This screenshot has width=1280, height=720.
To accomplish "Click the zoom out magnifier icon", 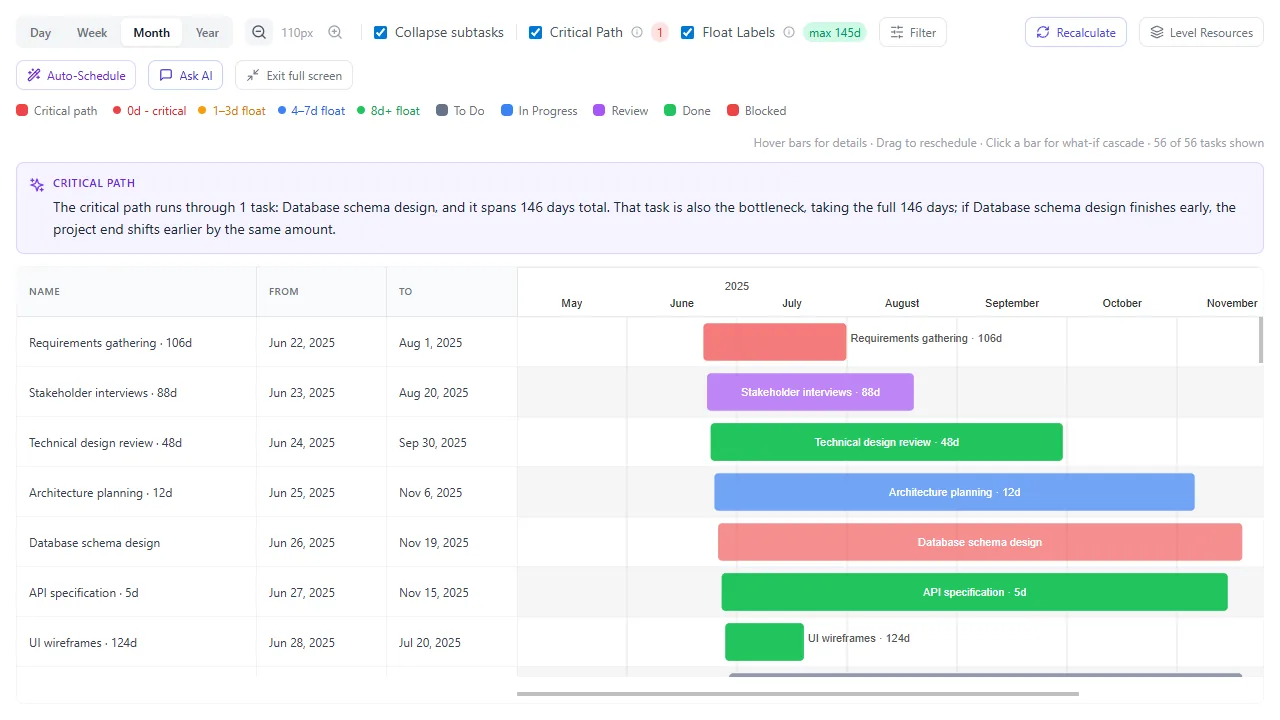I will (x=259, y=32).
